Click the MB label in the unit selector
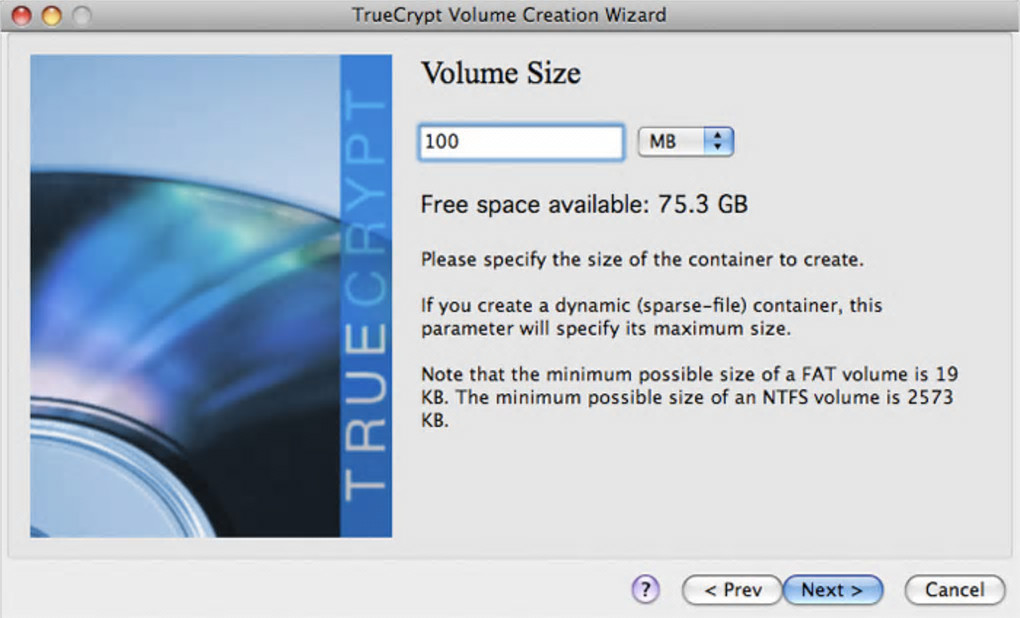Screen dimensions: 1020x618 (662, 142)
